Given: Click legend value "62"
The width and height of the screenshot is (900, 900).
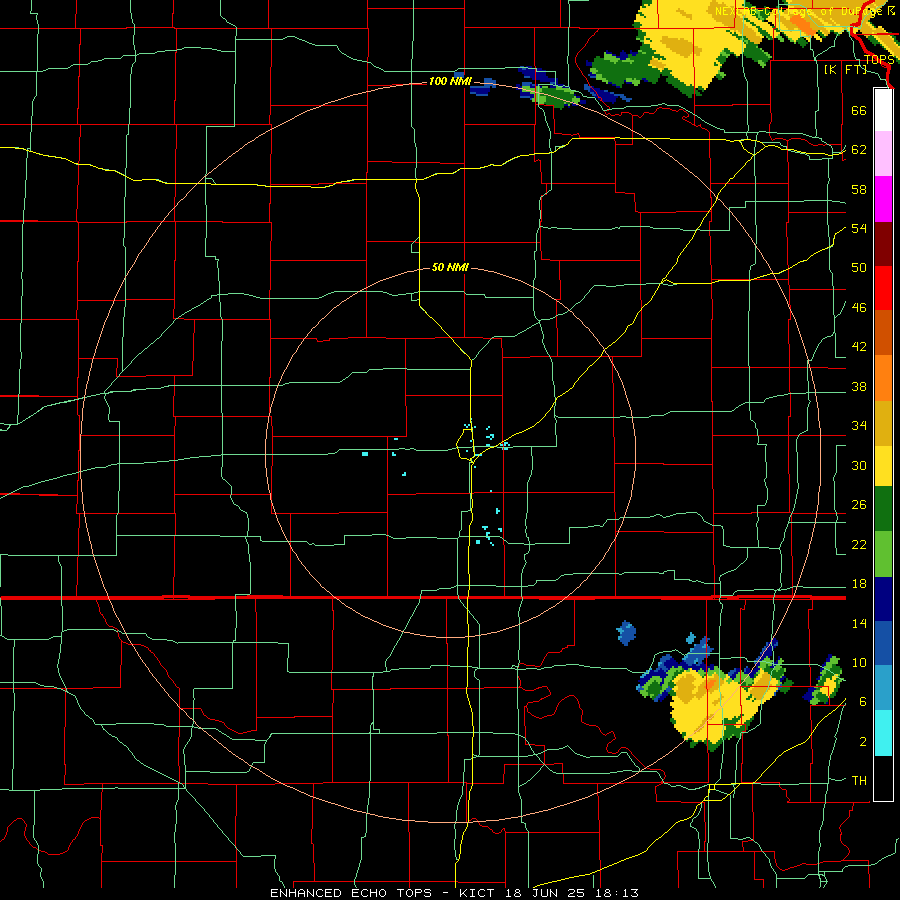Looking at the screenshot, I should click(859, 150).
